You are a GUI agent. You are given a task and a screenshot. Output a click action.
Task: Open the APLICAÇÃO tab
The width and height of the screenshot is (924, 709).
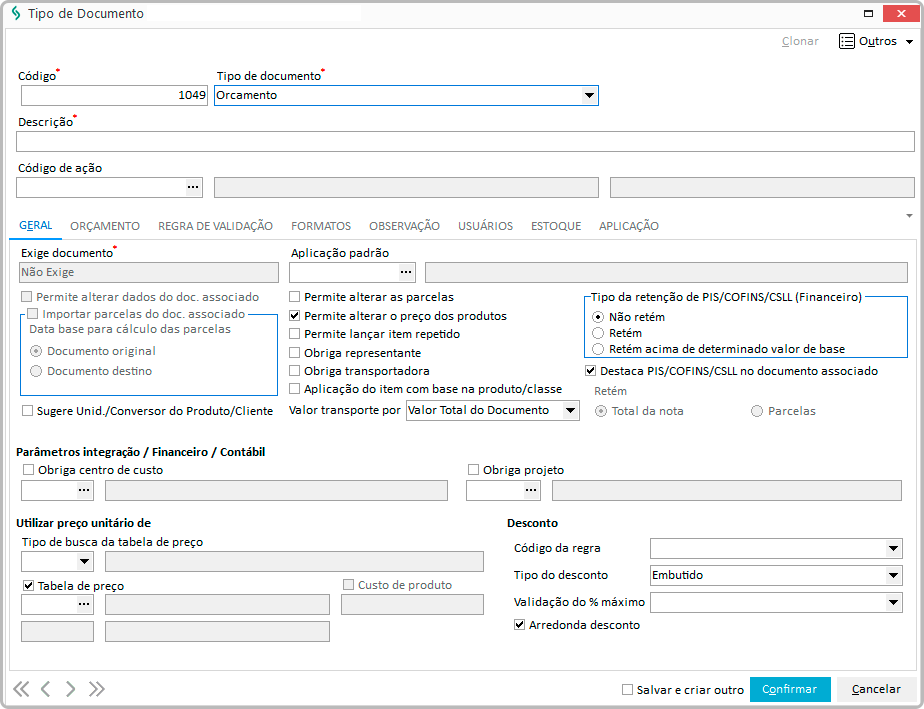pos(629,226)
